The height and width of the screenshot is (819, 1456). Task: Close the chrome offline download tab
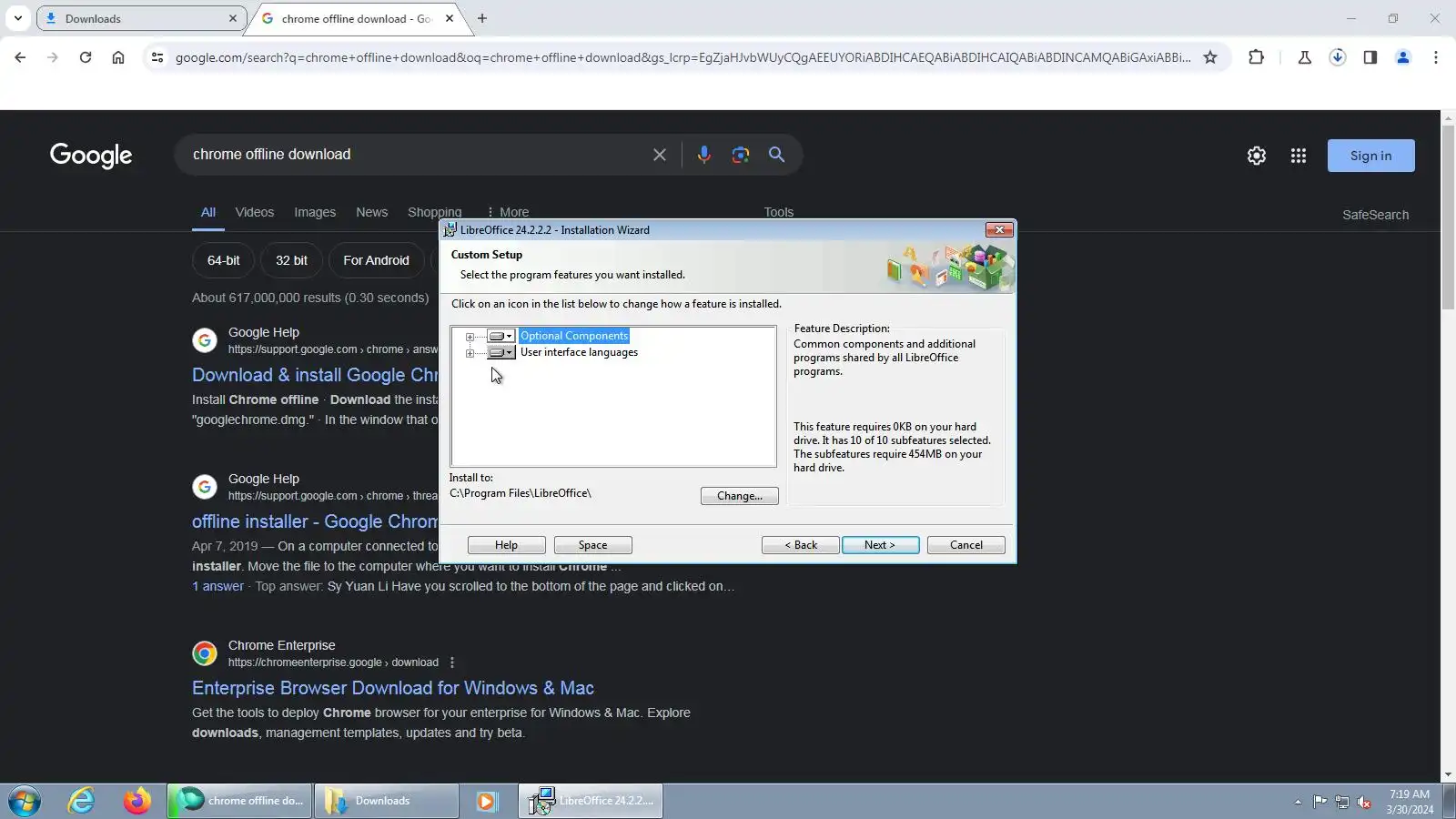[450, 18]
